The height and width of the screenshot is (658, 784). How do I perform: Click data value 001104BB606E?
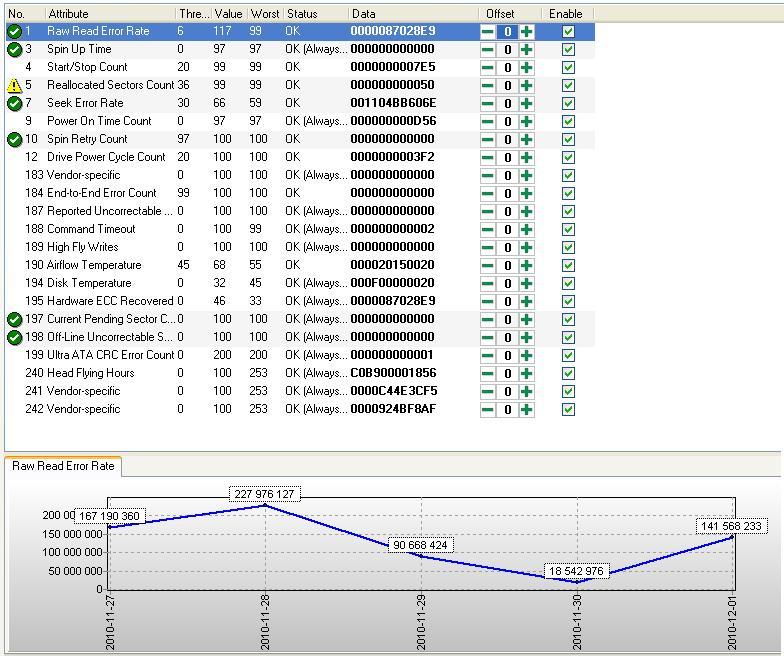point(393,103)
